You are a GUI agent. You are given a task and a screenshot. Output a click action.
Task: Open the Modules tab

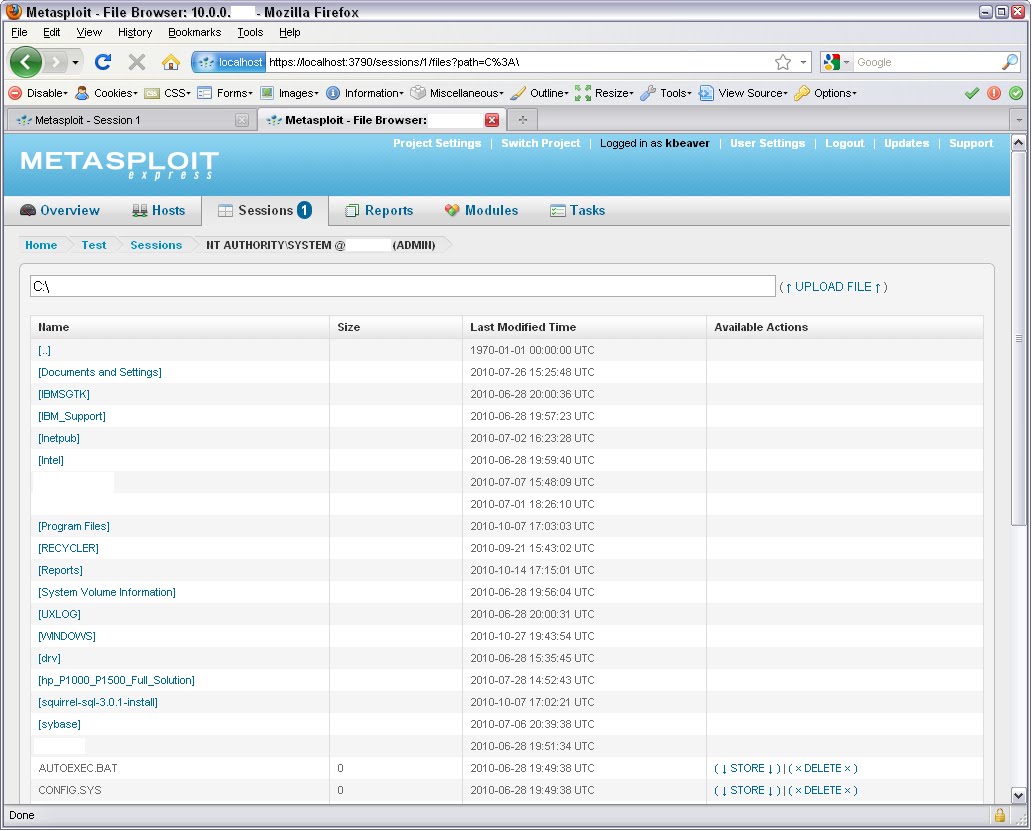[481, 211]
